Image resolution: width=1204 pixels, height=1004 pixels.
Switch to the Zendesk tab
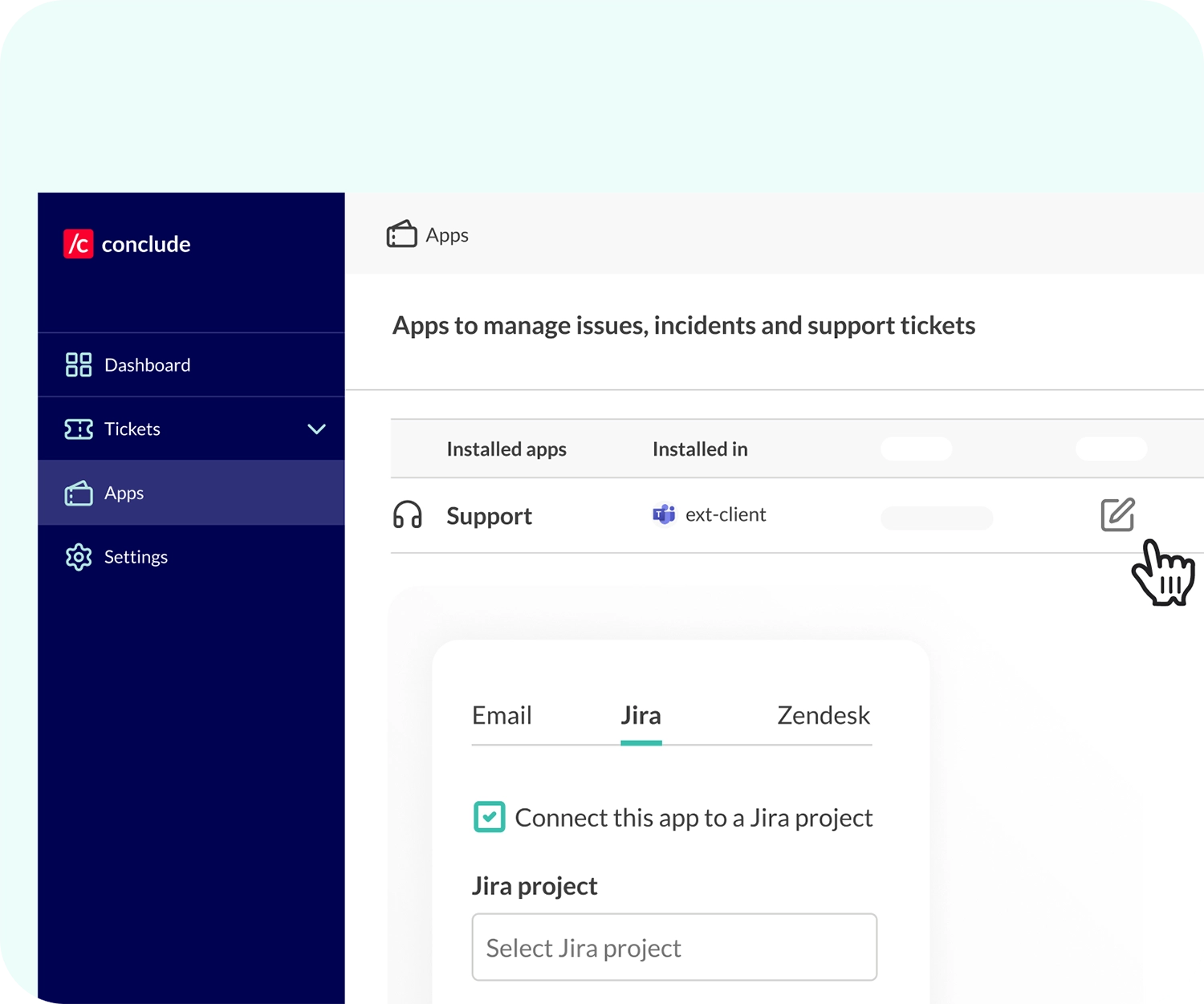point(823,715)
